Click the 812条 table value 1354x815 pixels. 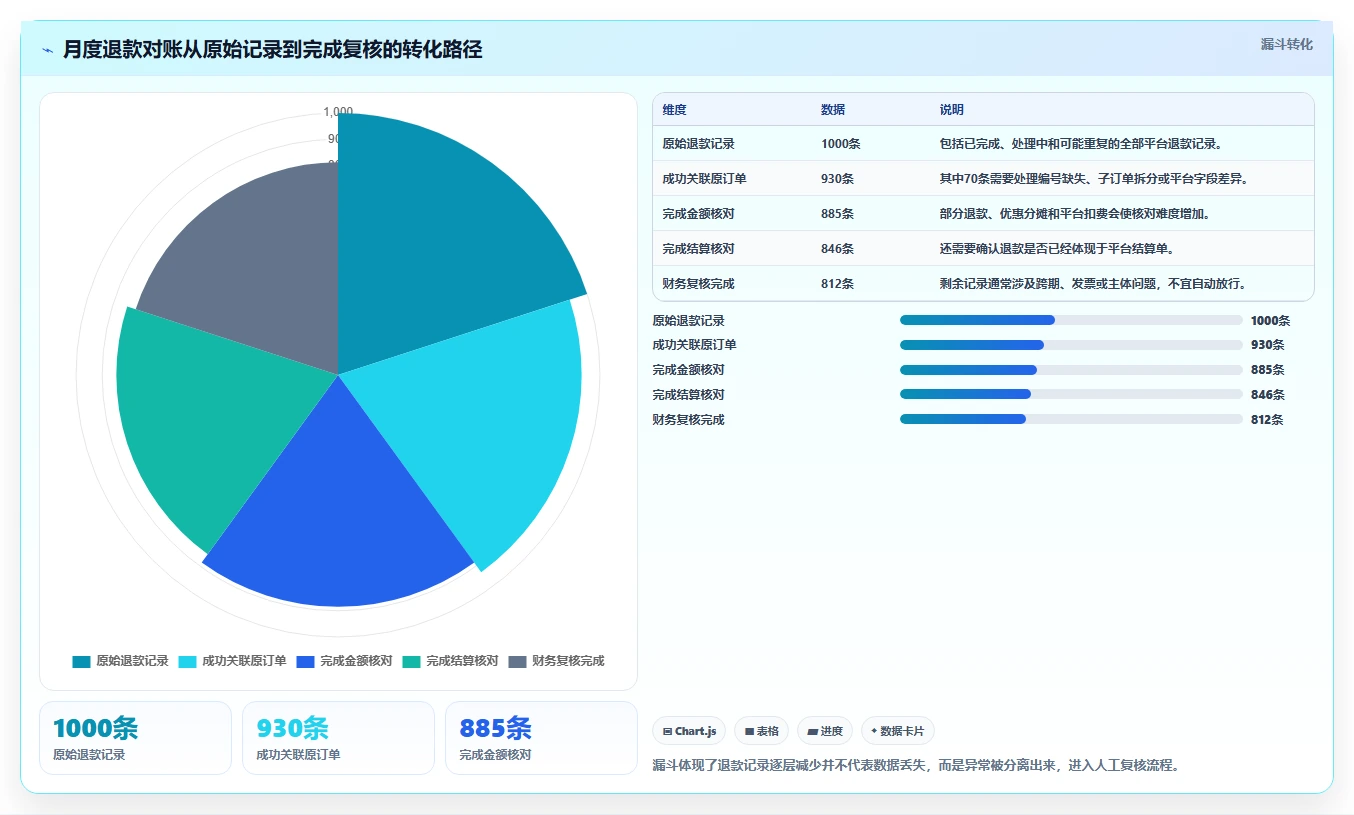(837, 284)
